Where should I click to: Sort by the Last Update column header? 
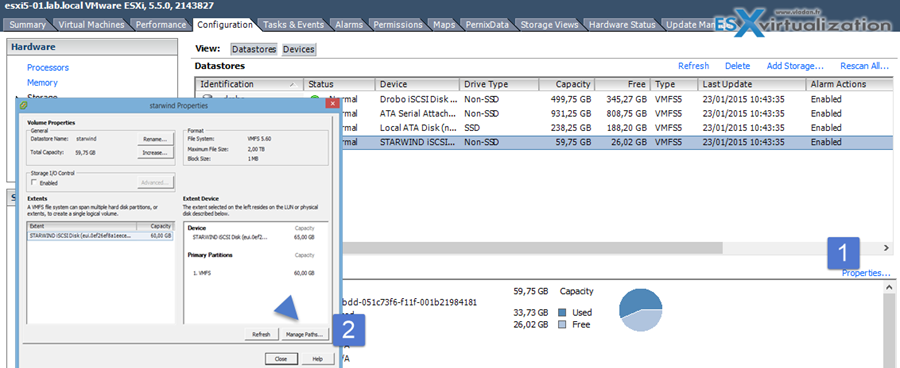click(x=752, y=84)
